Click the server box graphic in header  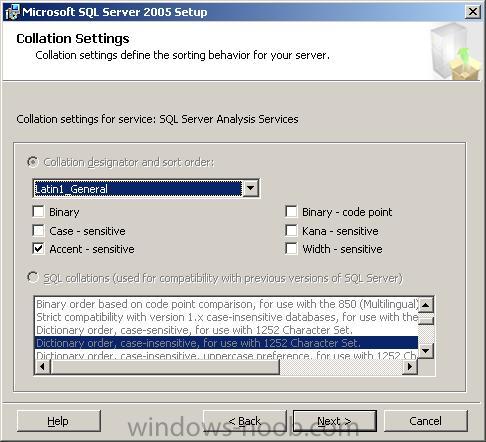pos(455,52)
